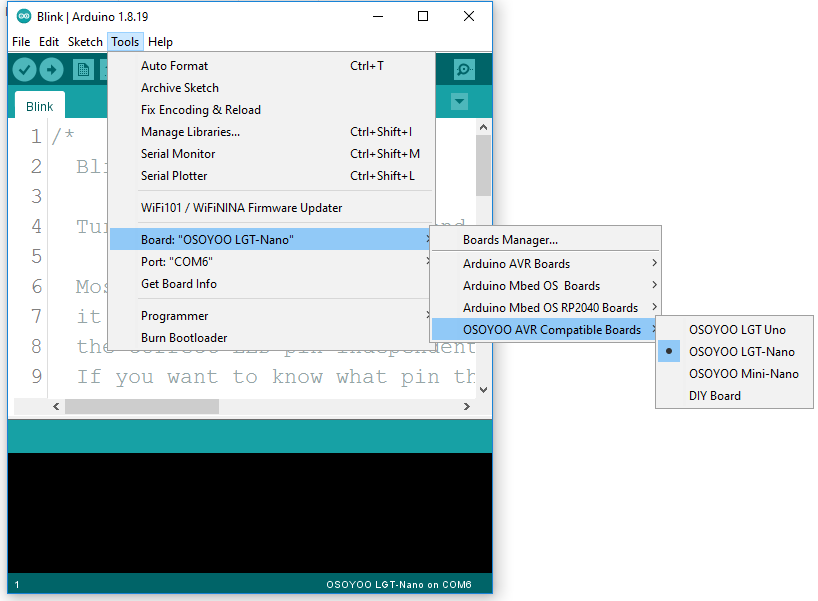Open the Help menu

160,42
